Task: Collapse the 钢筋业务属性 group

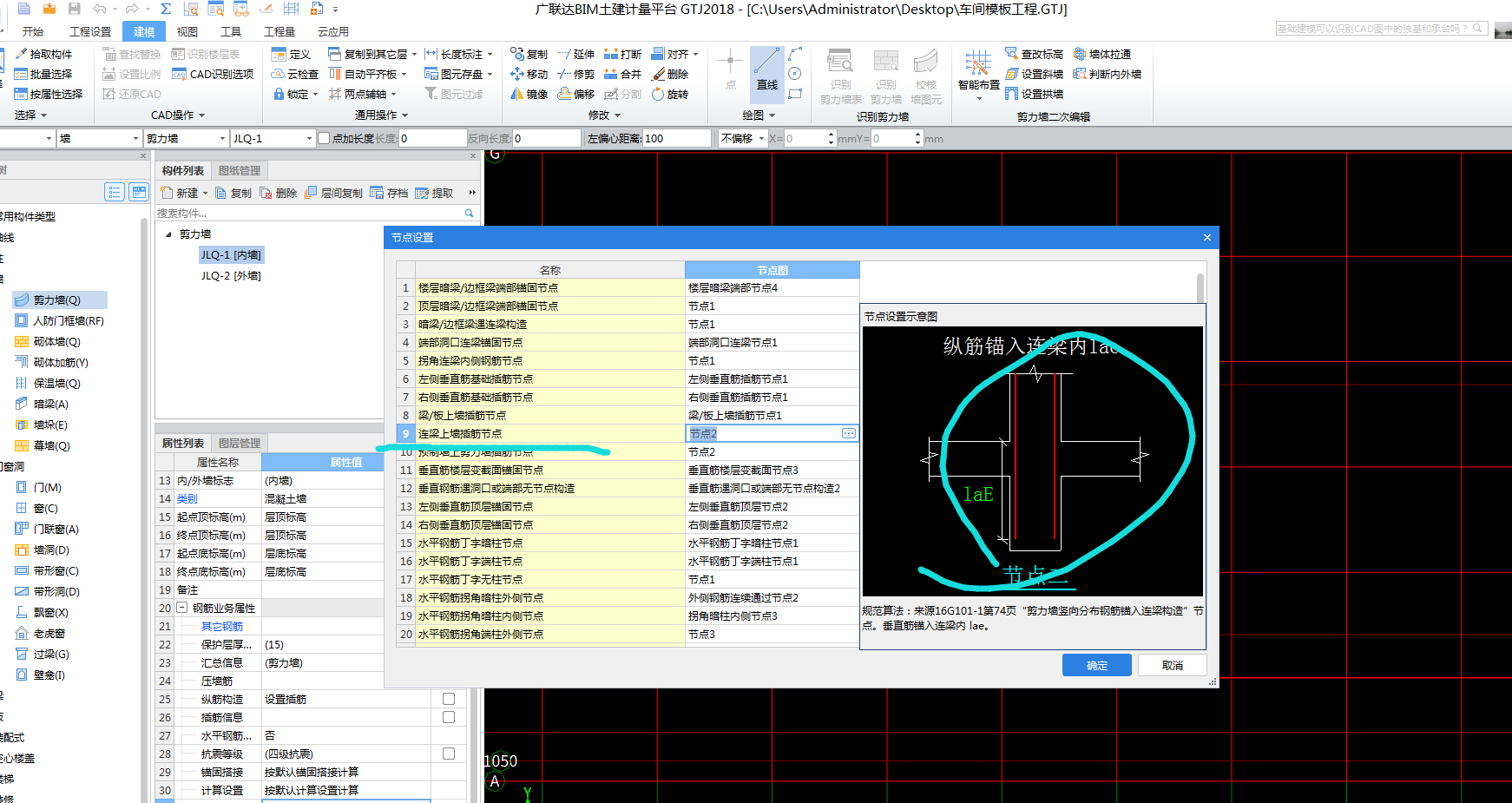Action: [x=182, y=608]
